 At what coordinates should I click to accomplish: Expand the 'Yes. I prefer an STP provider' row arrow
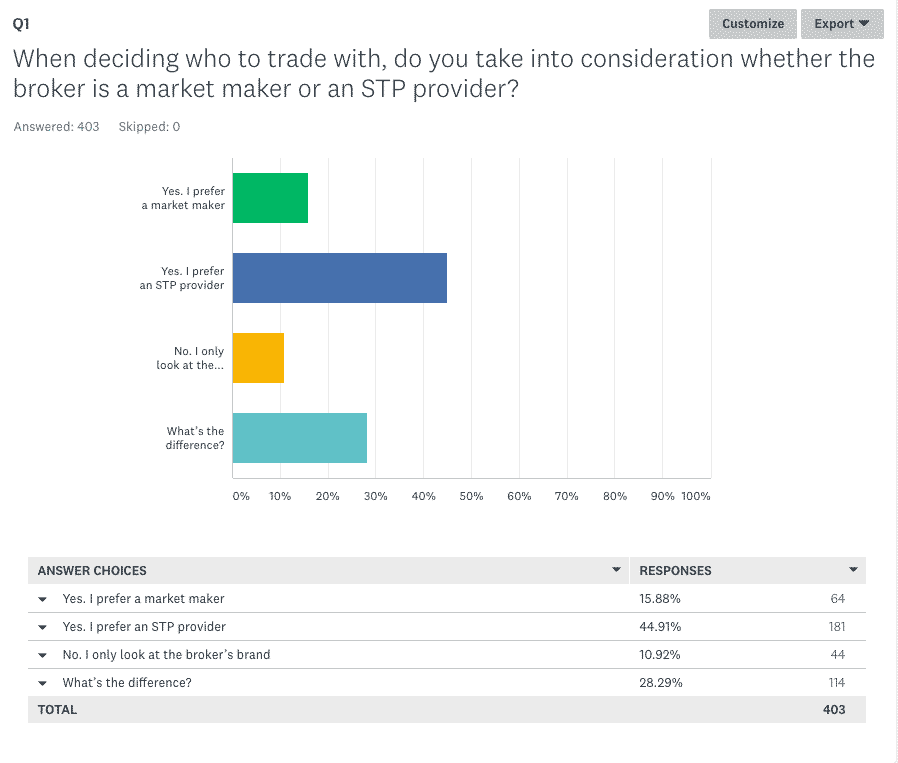[x=43, y=627]
